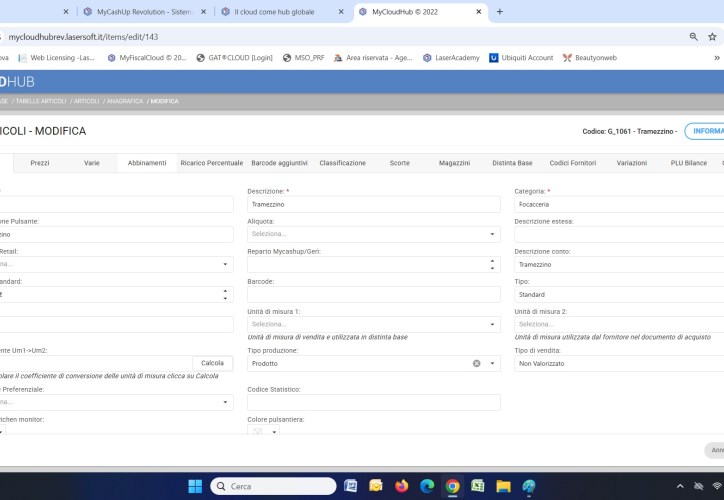Click the browser zoom magnifier icon
Image resolution: width=724 pixels, height=500 pixels.
[694, 35]
